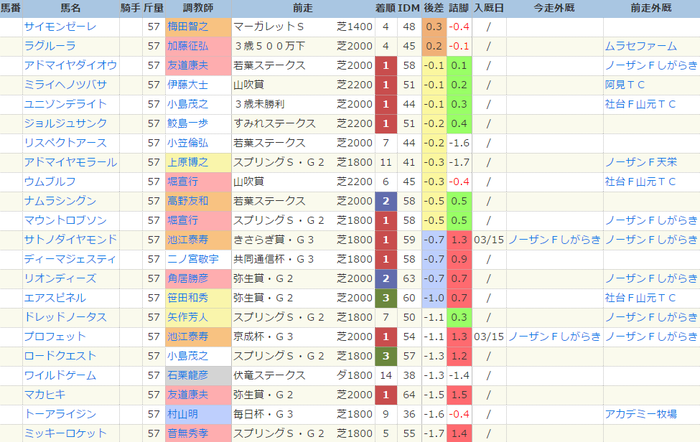Click trainer 加藤征弘
Screen dimensions: 700x442
[x=188, y=46]
